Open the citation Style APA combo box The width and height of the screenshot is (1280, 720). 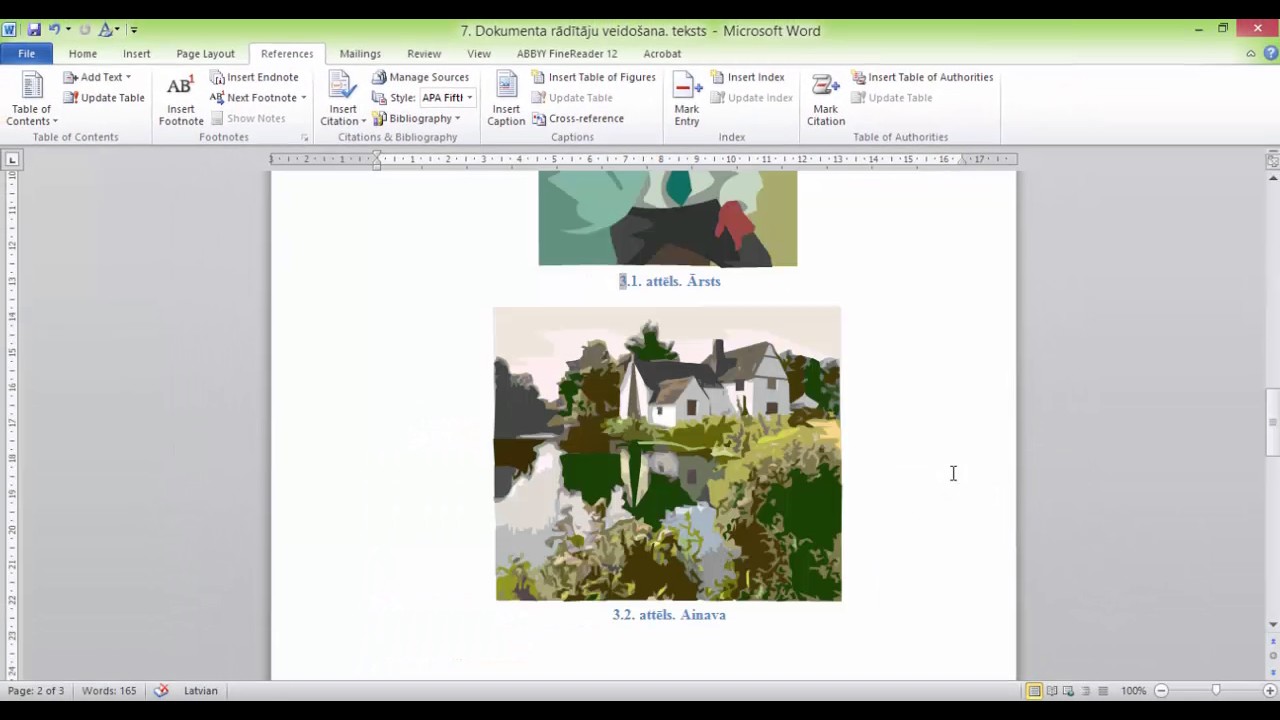[446, 98]
